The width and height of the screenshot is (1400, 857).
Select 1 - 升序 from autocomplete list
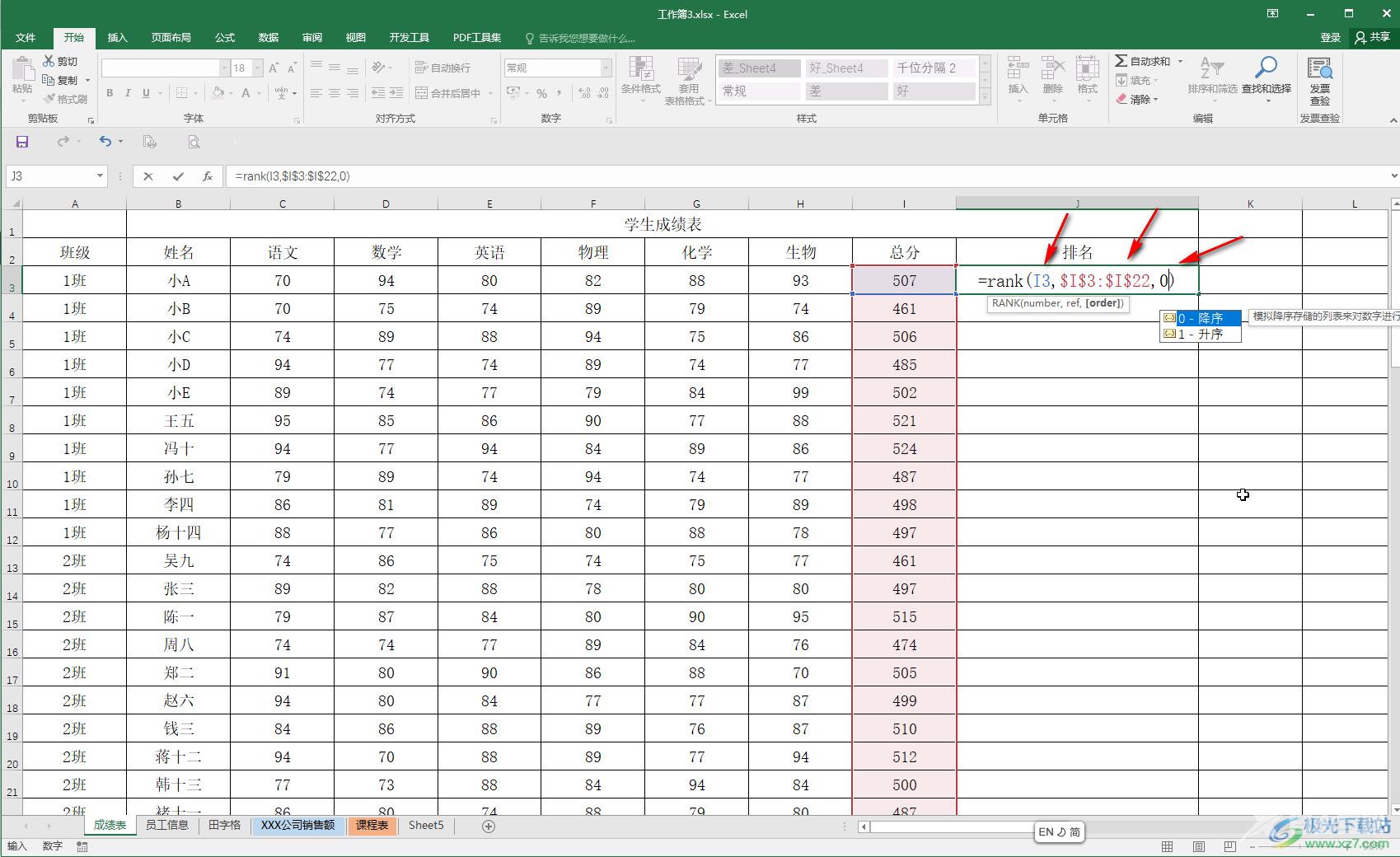pyautogui.click(x=1201, y=334)
